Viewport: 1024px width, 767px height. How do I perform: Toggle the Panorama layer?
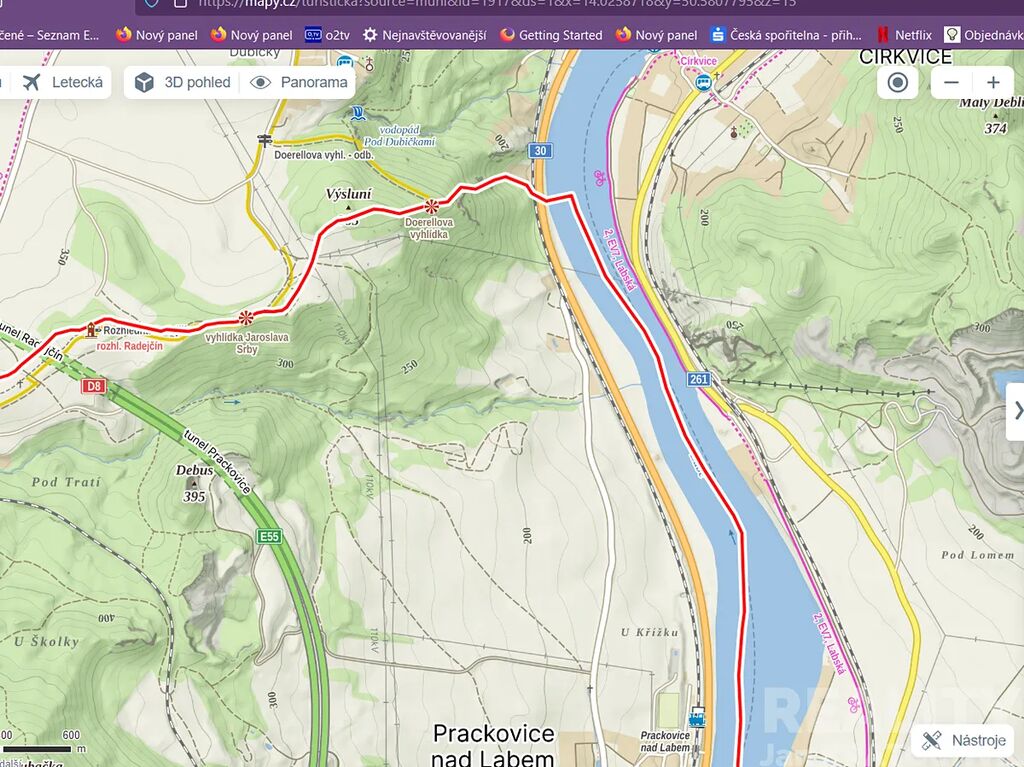pos(299,82)
